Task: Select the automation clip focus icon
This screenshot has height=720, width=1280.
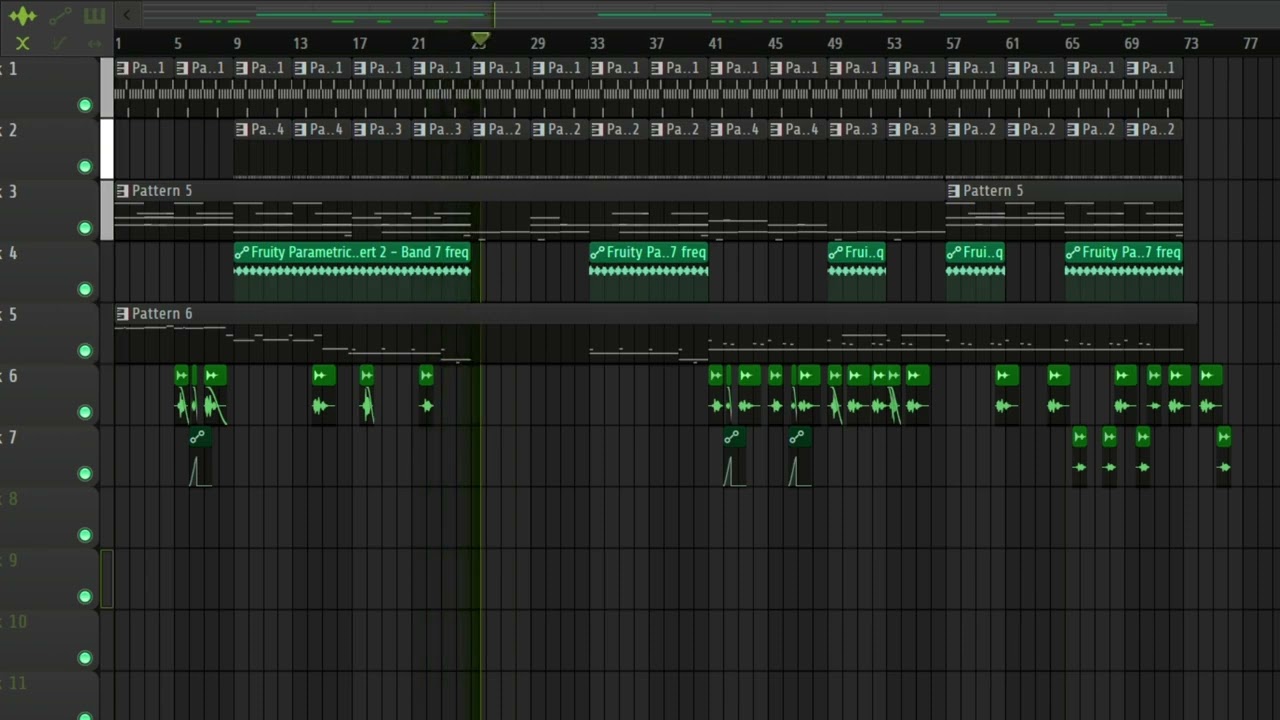Action: [60, 16]
